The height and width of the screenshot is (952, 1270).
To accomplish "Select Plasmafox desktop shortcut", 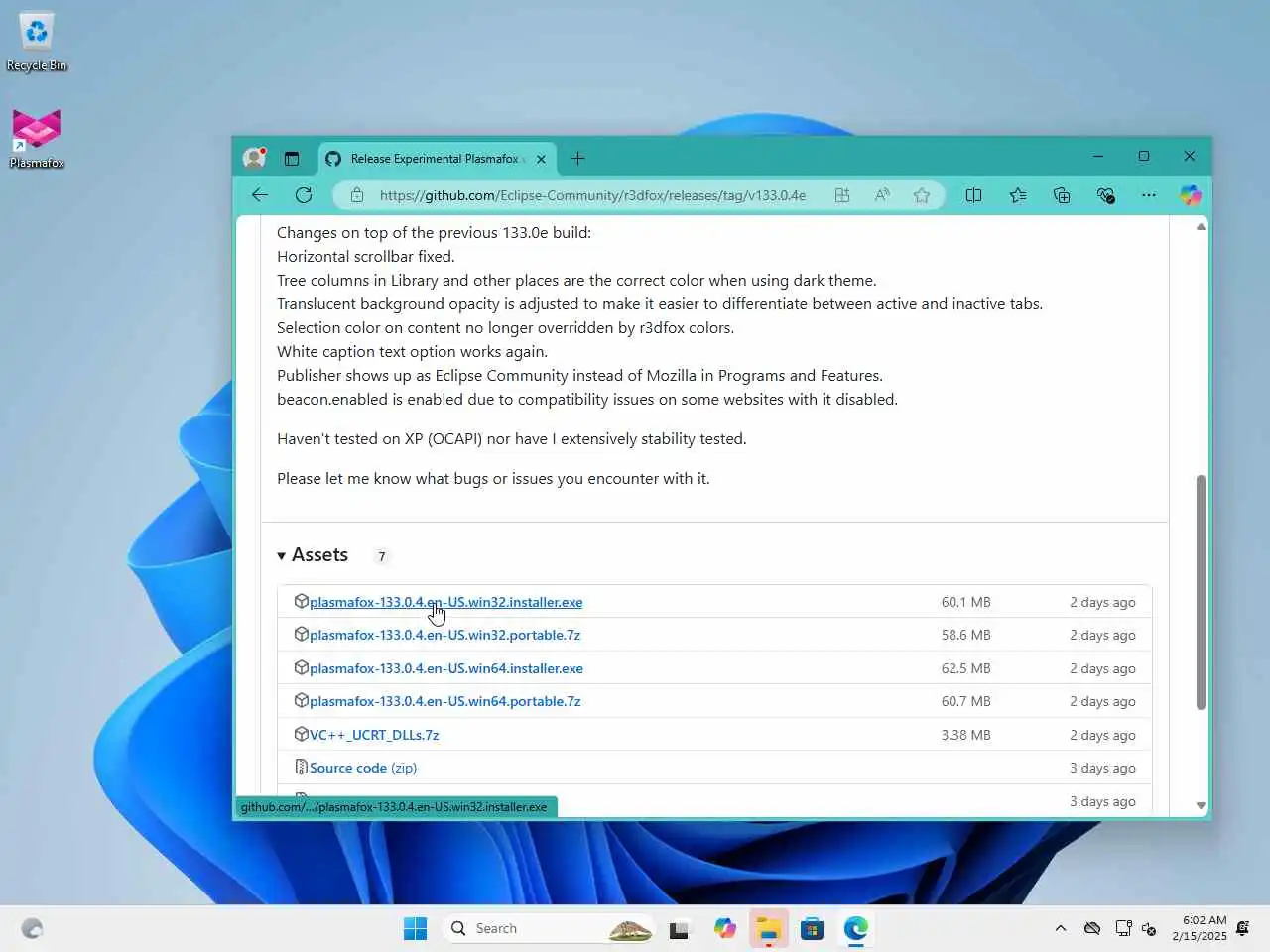I will [x=37, y=139].
